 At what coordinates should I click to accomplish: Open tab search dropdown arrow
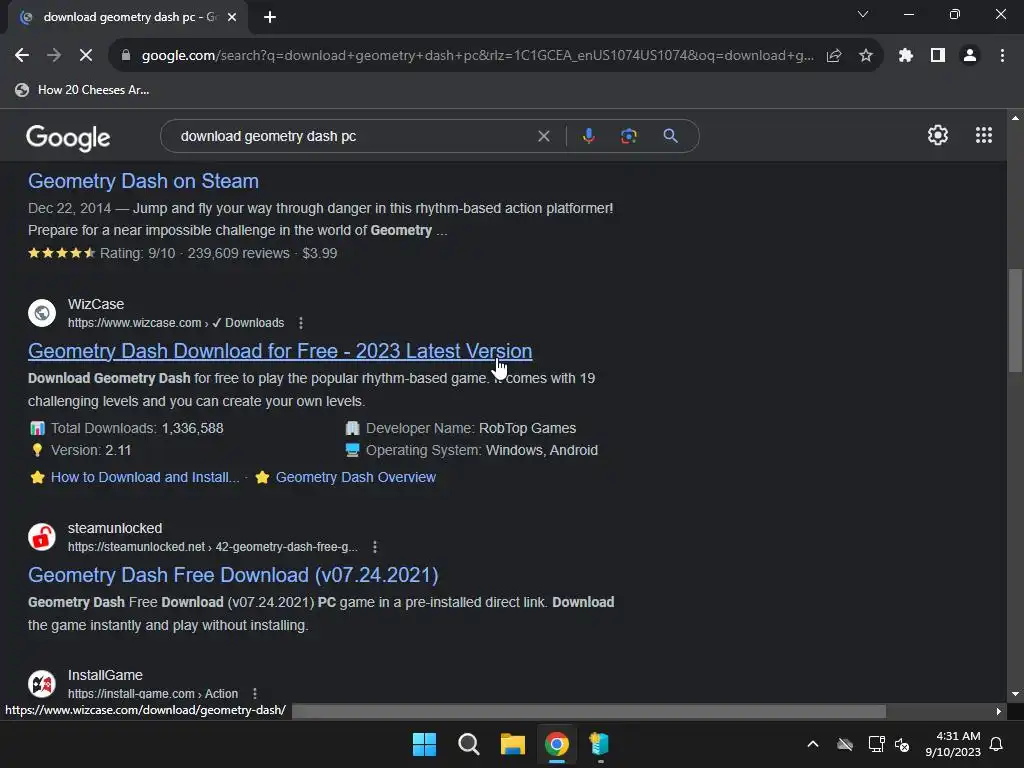863,14
